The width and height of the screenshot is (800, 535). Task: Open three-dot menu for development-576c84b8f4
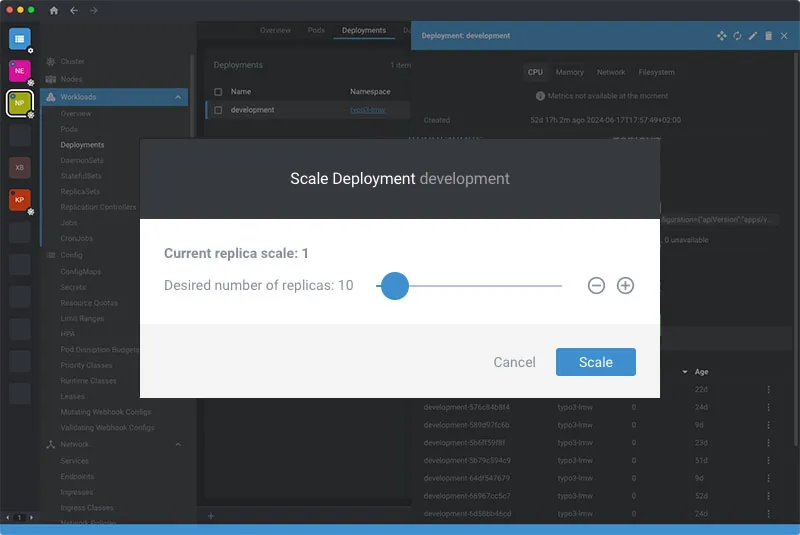pos(768,407)
